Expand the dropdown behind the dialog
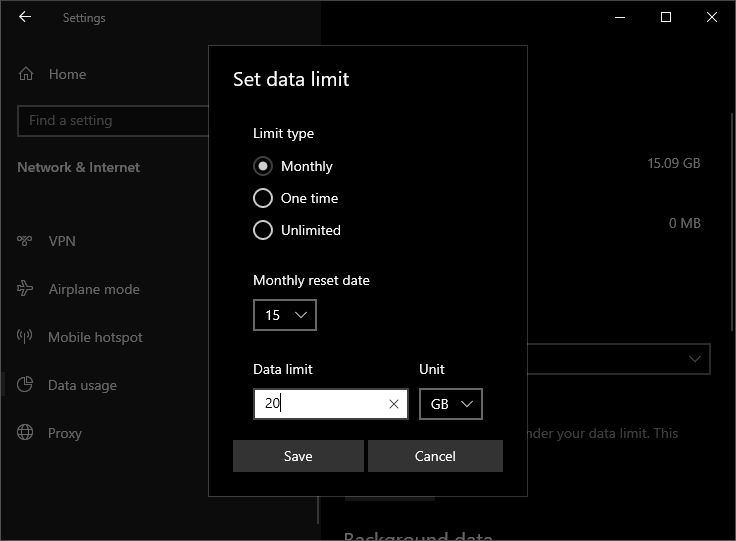This screenshot has width=736, height=541. pyautogui.click(x=693, y=358)
